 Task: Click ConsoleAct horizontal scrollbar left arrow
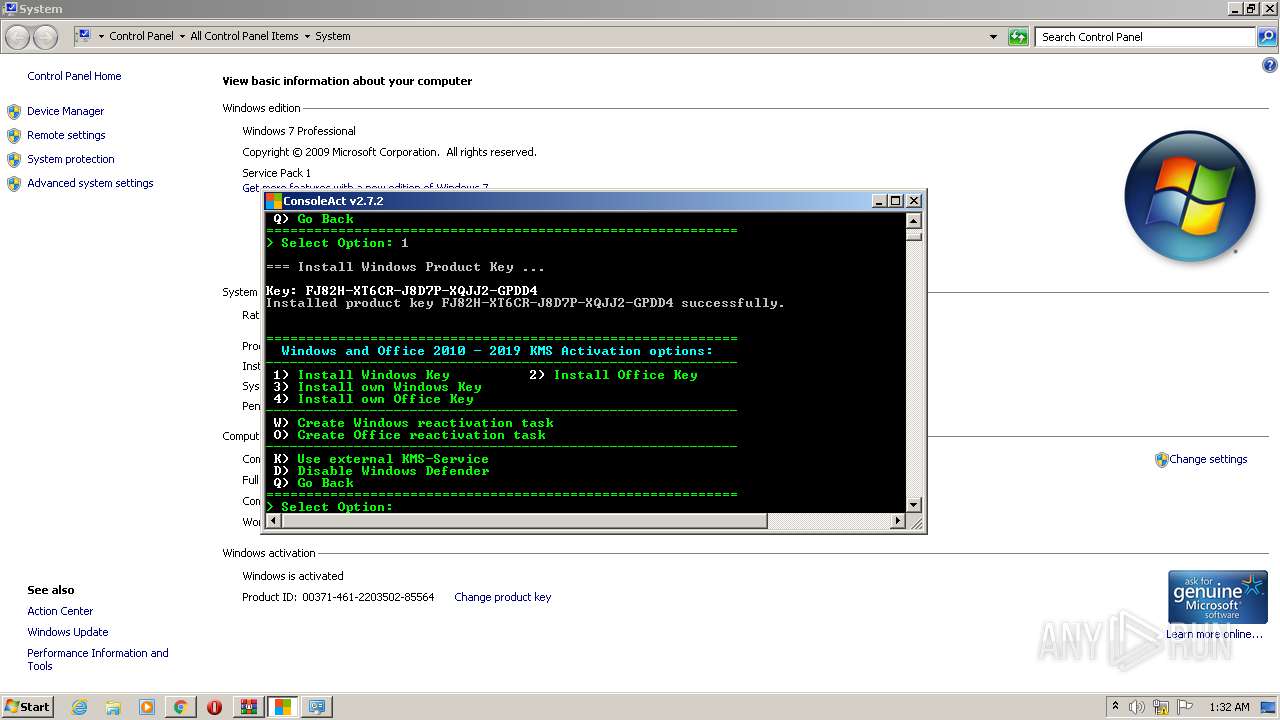pyautogui.click(x=272, y=521)
